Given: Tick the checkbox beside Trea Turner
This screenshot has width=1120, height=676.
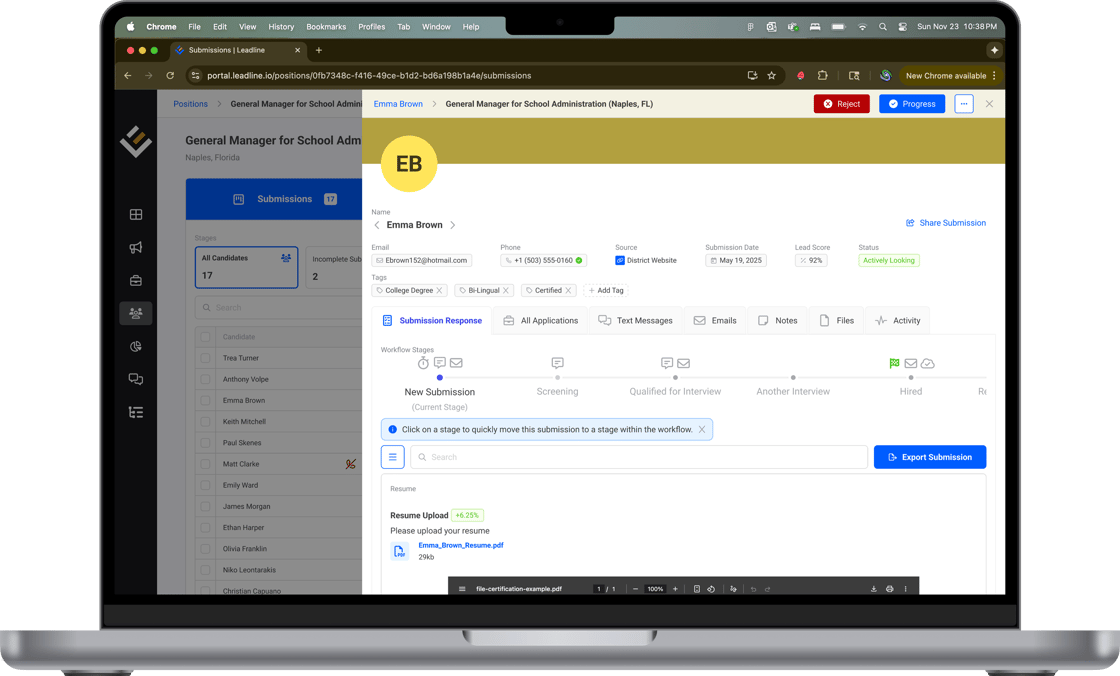Looking at the screenshot, I should point(205,358).
